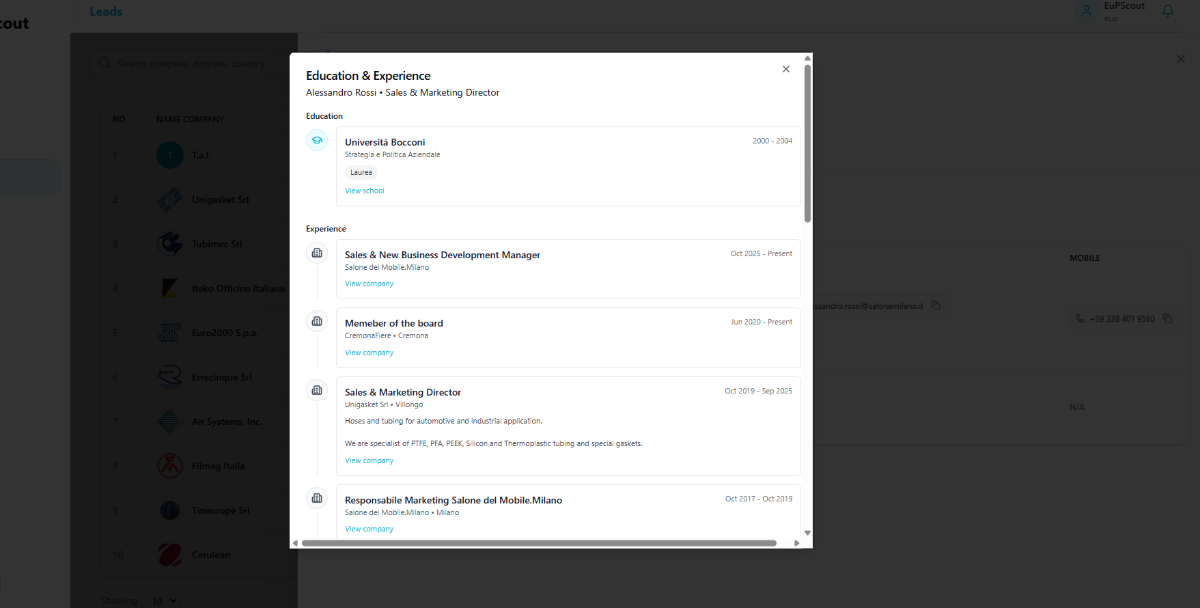The width and height of the screenshot is (1200, 608).
Task: Click the horizontal scrollbar thumb in dialog
Action: [x=539, y=543]
